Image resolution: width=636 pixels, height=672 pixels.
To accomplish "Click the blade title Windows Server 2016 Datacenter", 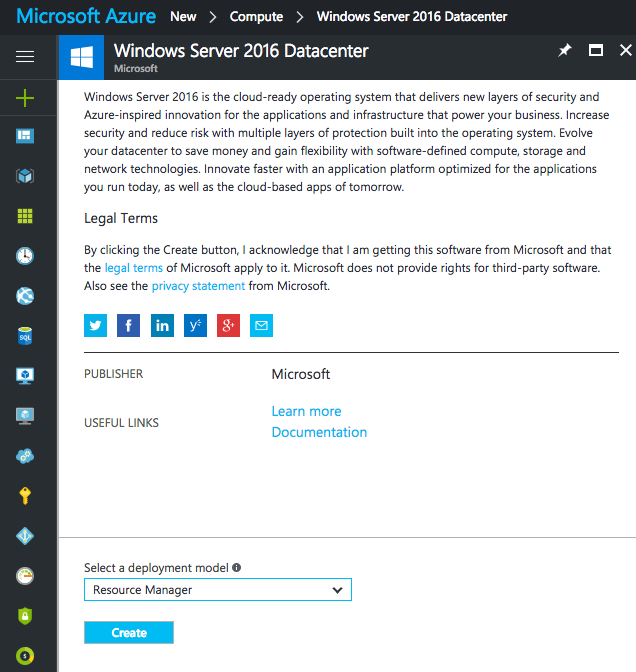I will (x=241, y=51).
